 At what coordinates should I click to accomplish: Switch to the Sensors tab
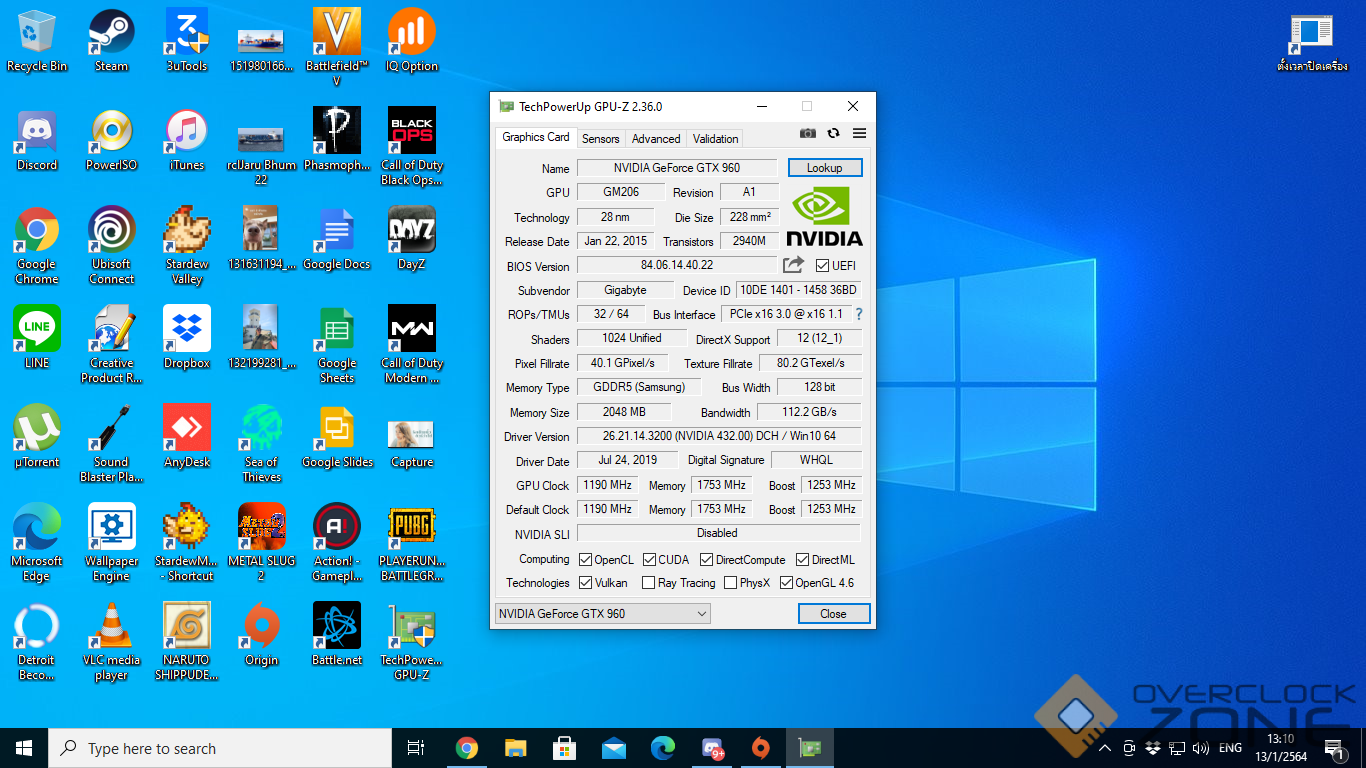(600, 139)
